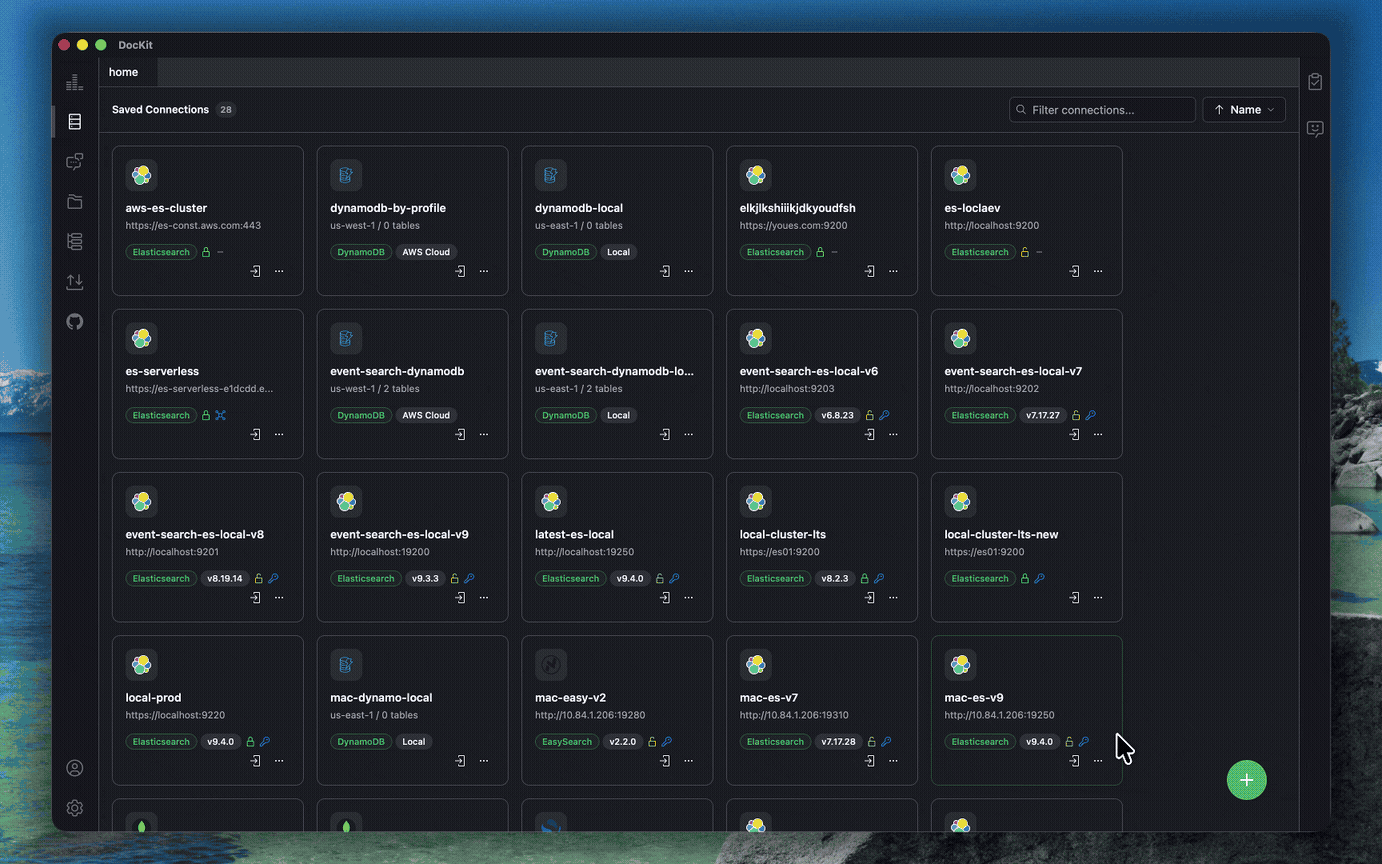The width and height of the screenshot is (1382, 864).
Task: Click the http://localhost:19250 address on latest-es-local
Action: (x=584, y=552)
